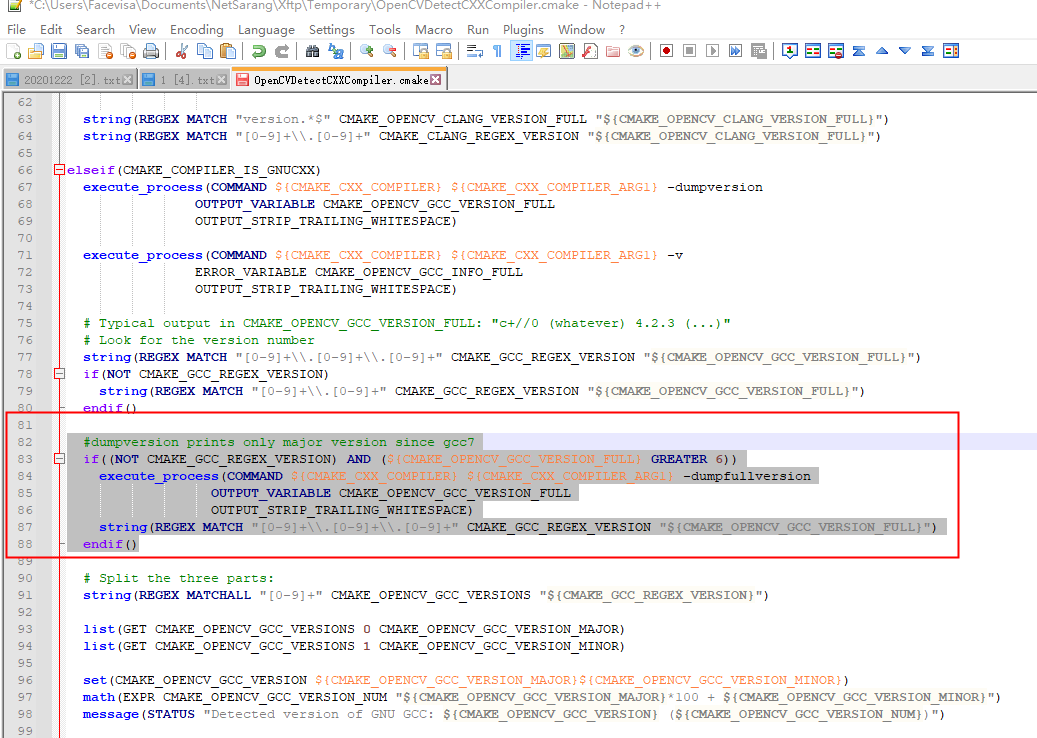This screenshot has height=738, width=1037.
Task: Paste from clipboard with the Paste icon
Action: pyautogui.click(x=228, y=51)
